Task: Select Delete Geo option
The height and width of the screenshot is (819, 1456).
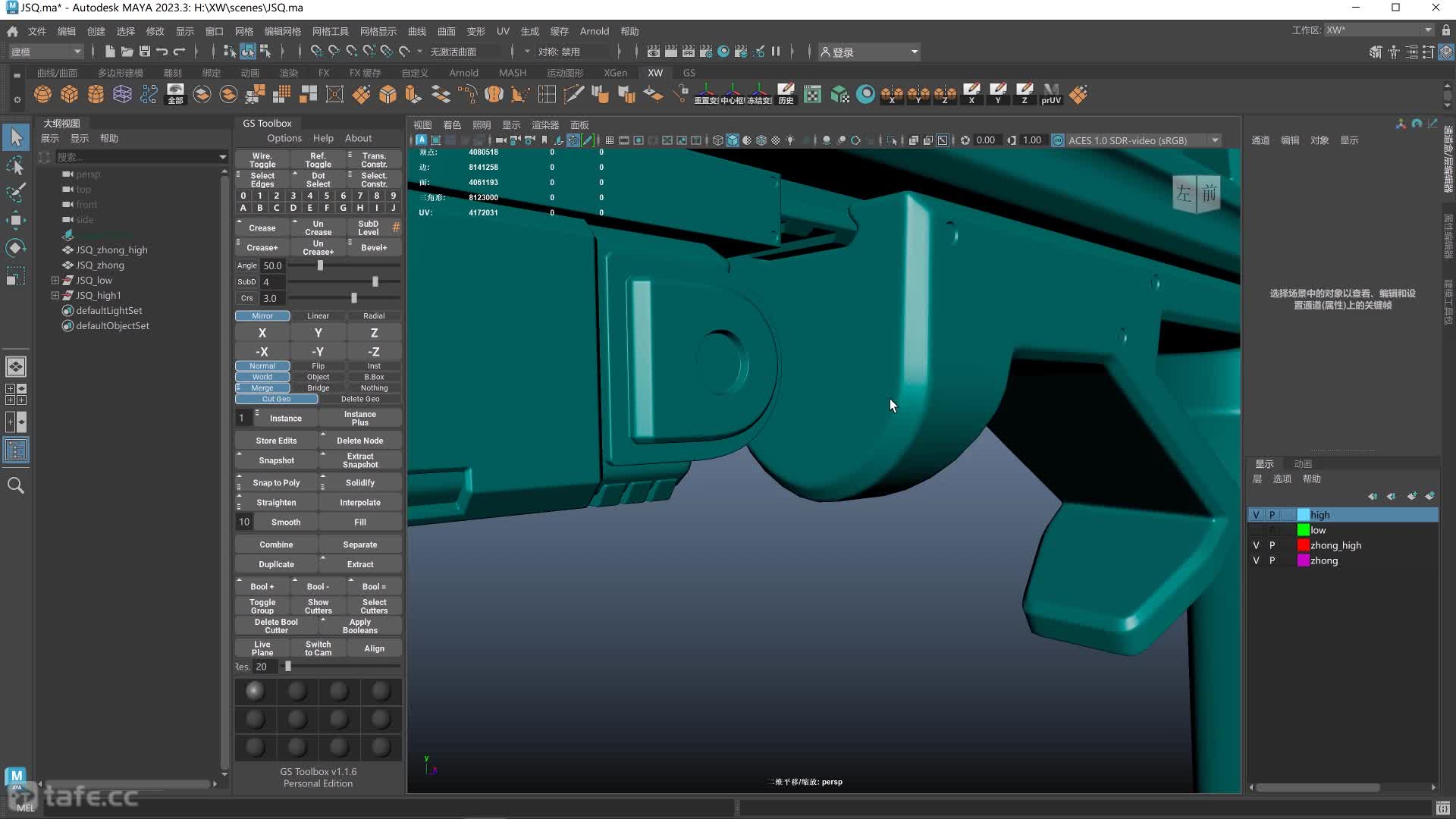Action: tap(360, 399)
